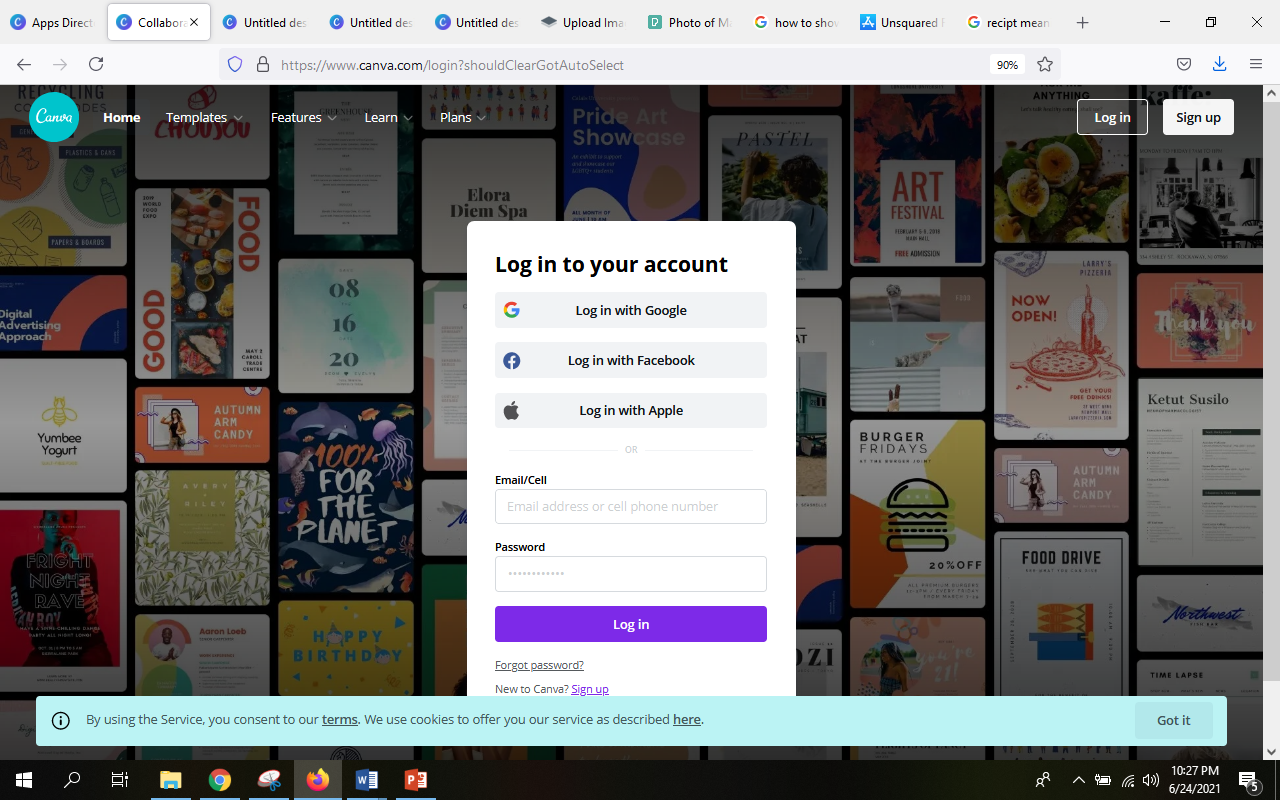Expand the Plans menu

tap(463, 117)
